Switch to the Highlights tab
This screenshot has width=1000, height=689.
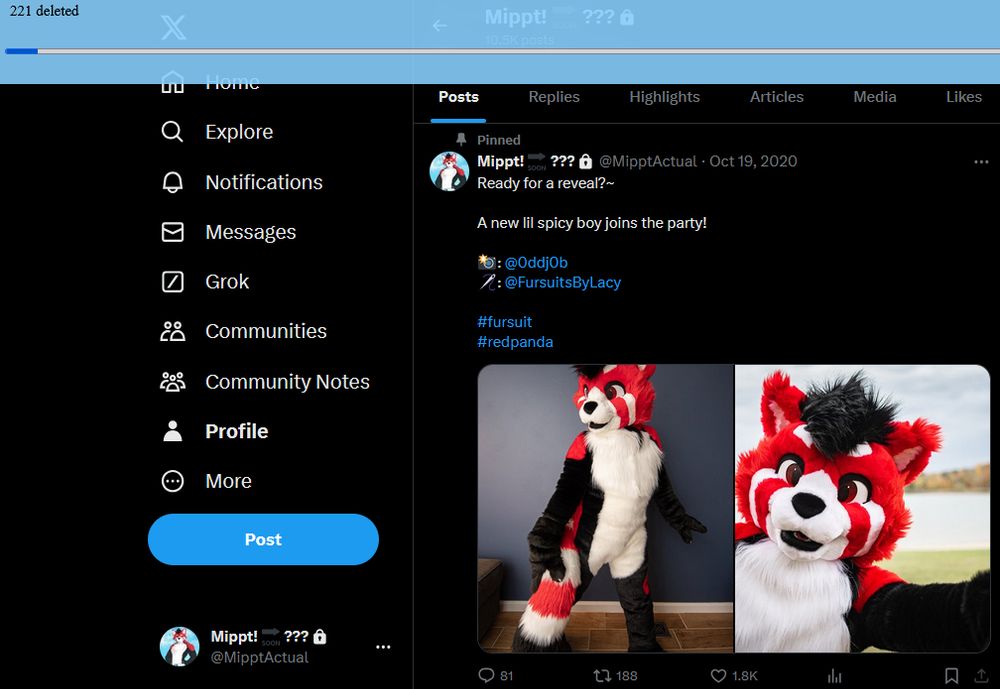point(665,97)
